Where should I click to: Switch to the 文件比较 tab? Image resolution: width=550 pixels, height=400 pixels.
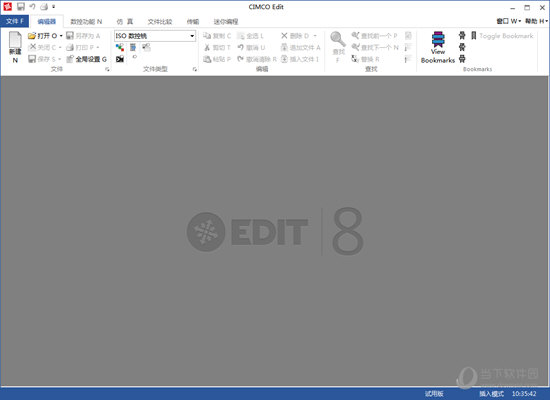click(x=160, y=21)
